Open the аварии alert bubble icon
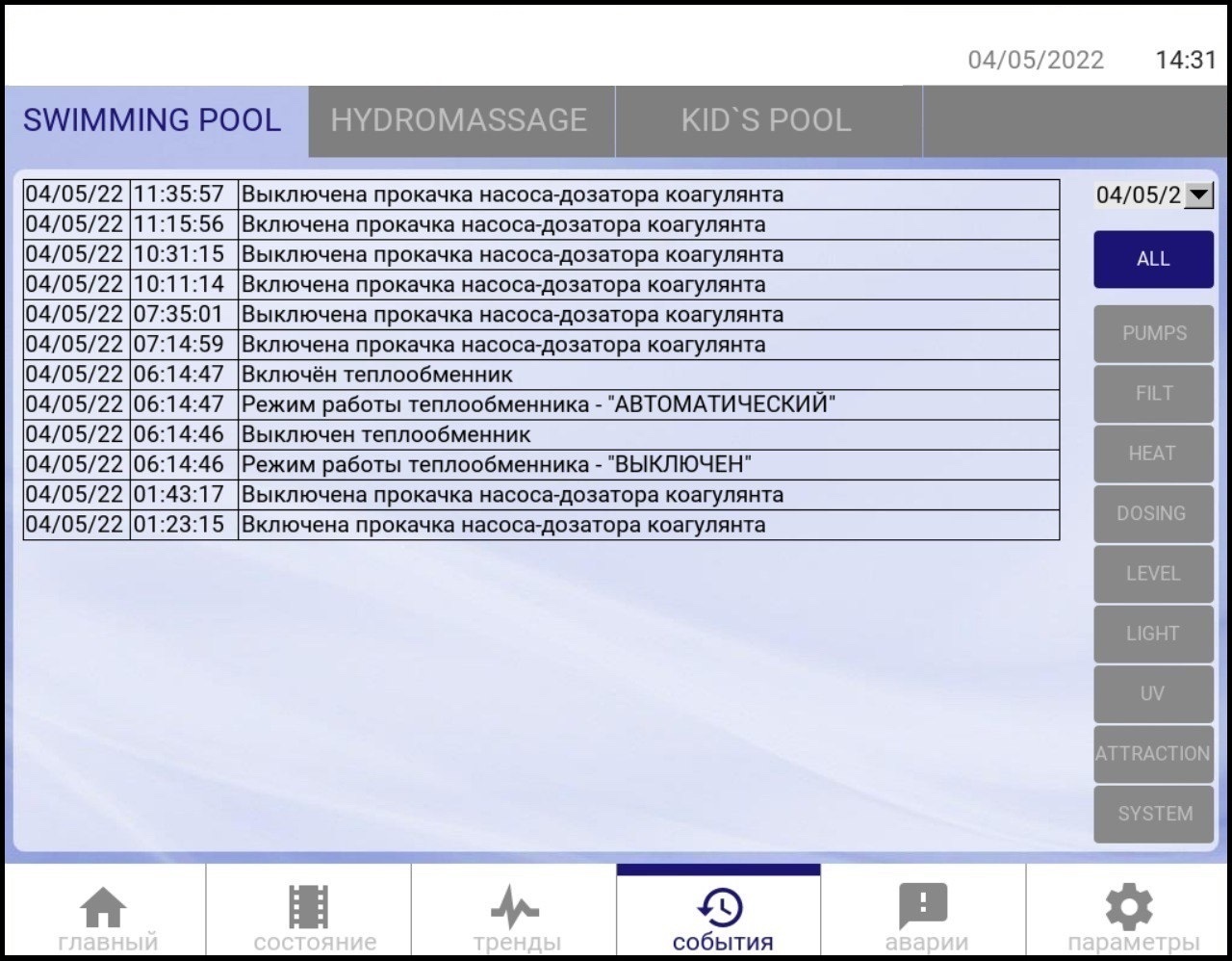 pos(923,908)
